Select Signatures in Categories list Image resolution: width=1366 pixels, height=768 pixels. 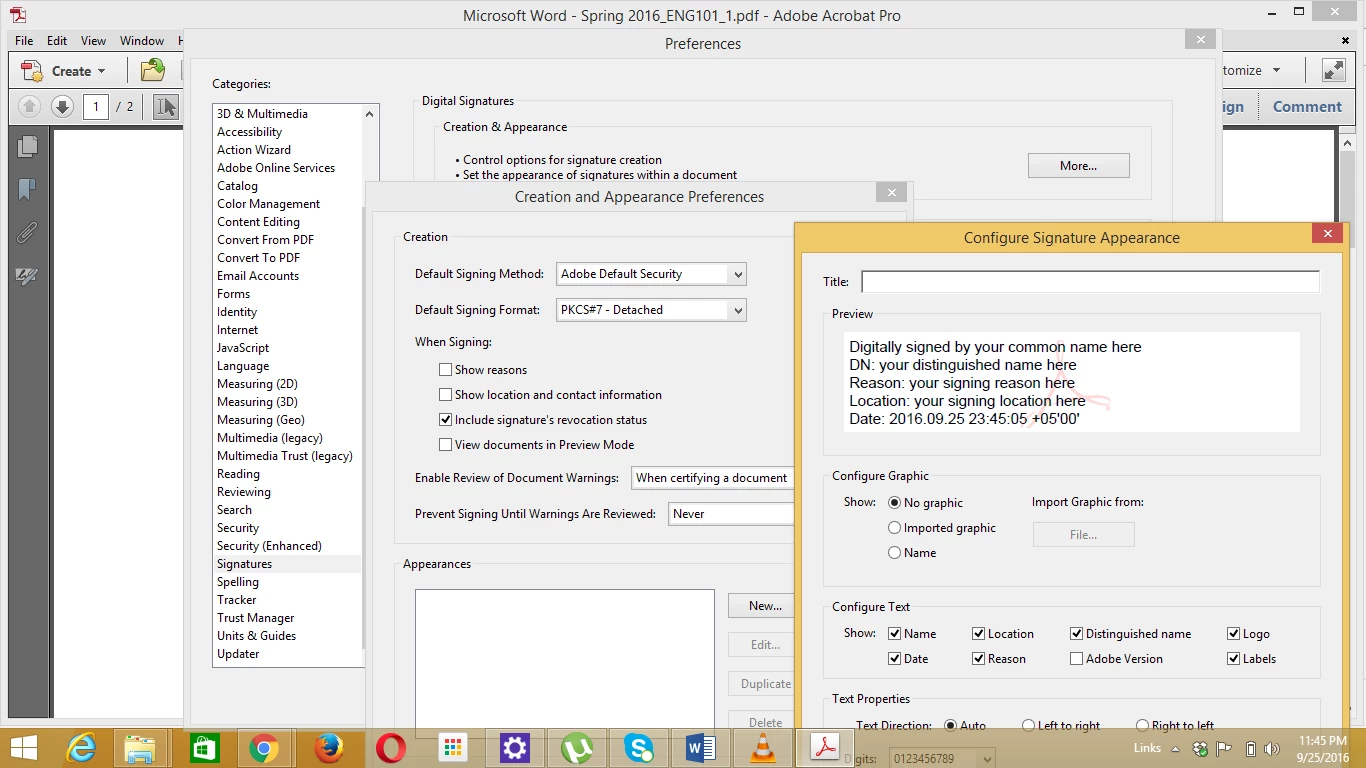(x=288, y=564)
